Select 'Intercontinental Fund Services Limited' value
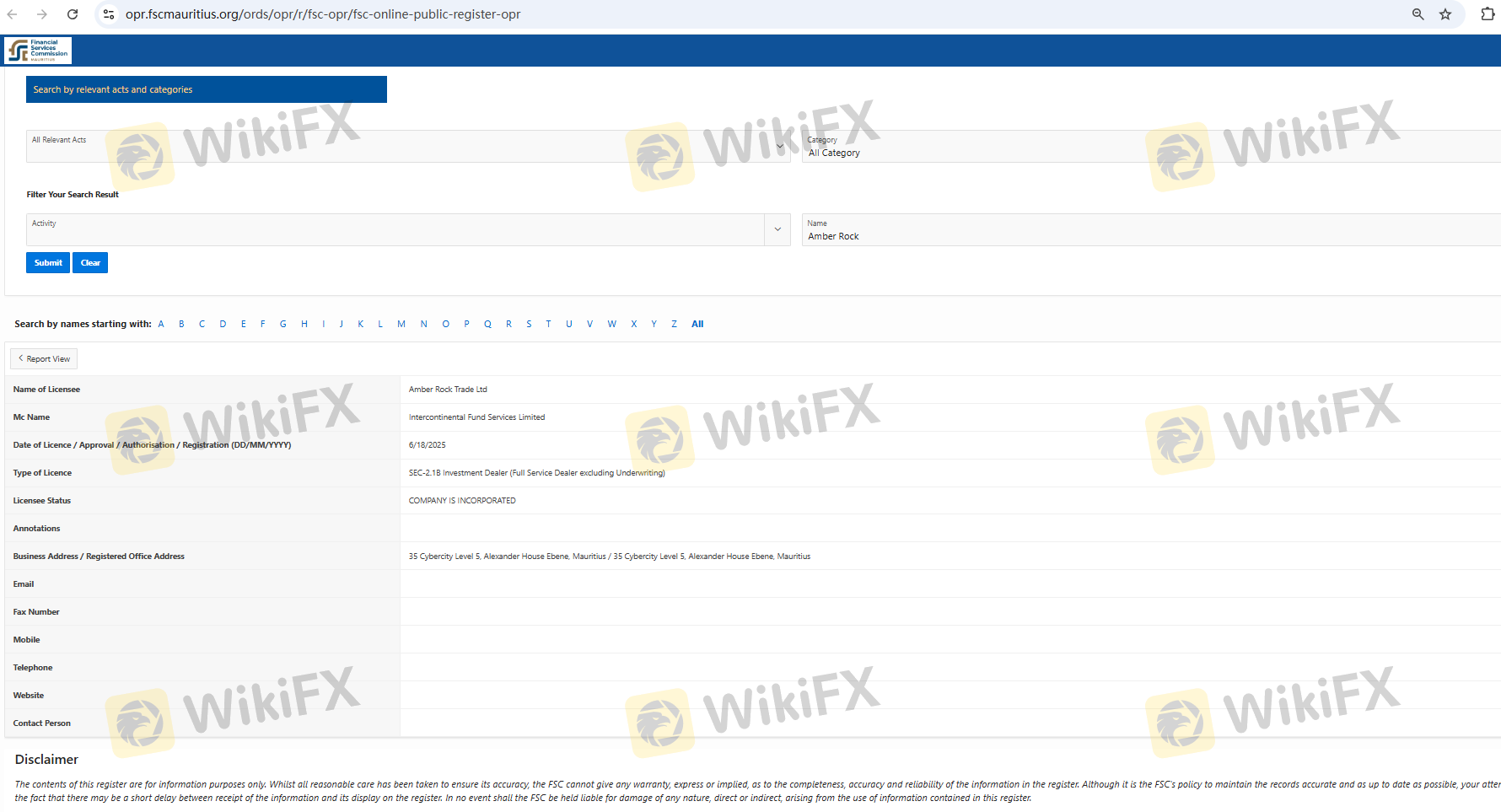The image size is (1501, 812). pos(476,417)
